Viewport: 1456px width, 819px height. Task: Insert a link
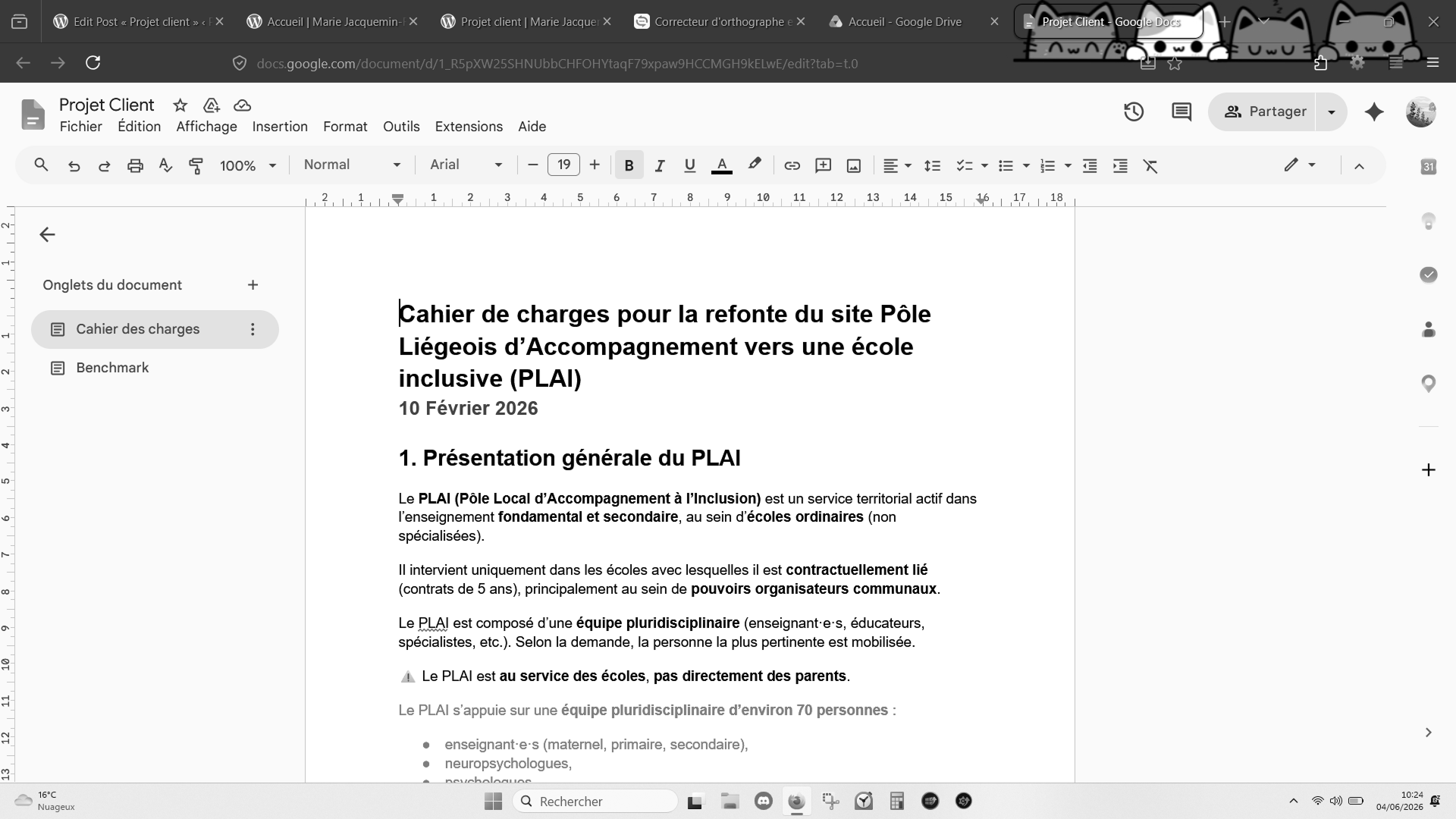pos(792,165)
